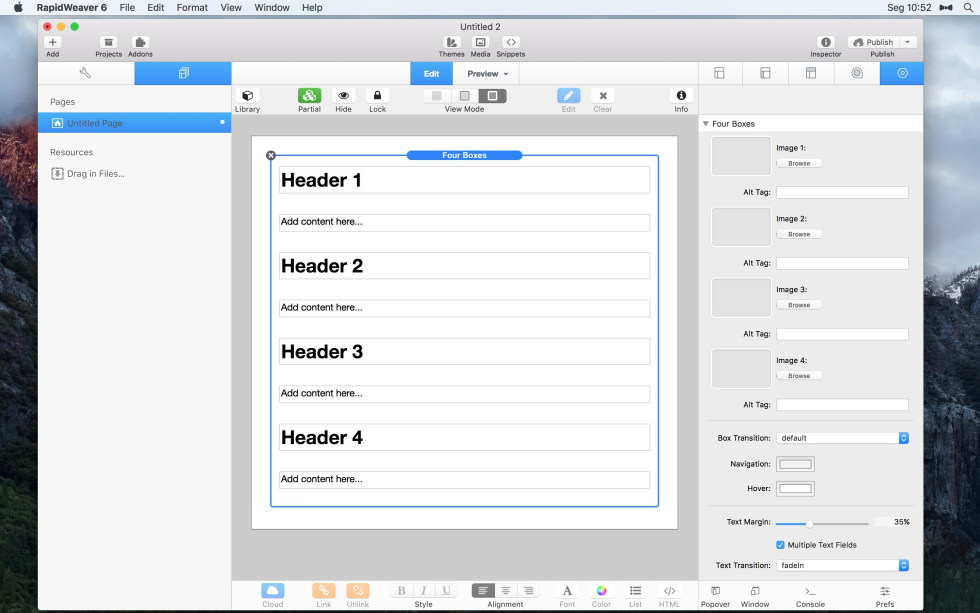Screen dimensions: 980x613
Task: Click the Header 1 text field
Action: pos(464,180)
